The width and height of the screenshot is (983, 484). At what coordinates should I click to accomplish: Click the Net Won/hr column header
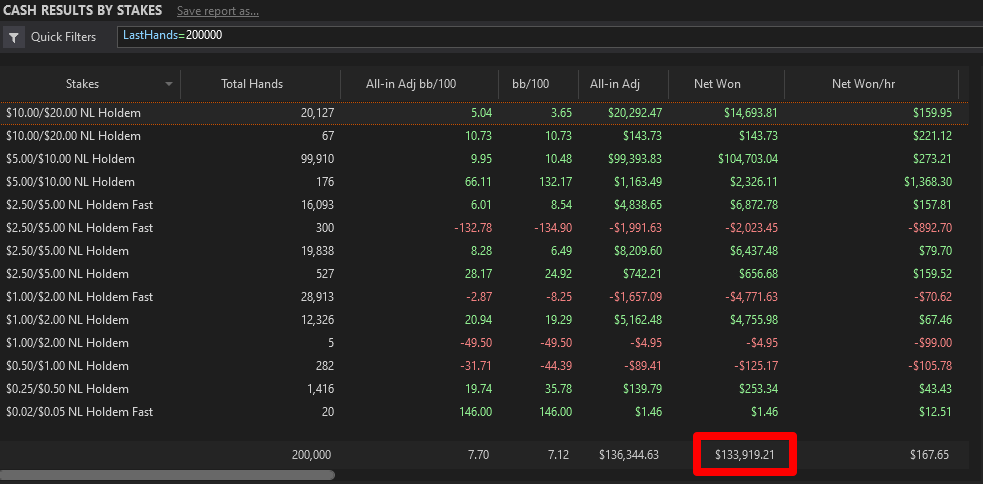(863, 84)
